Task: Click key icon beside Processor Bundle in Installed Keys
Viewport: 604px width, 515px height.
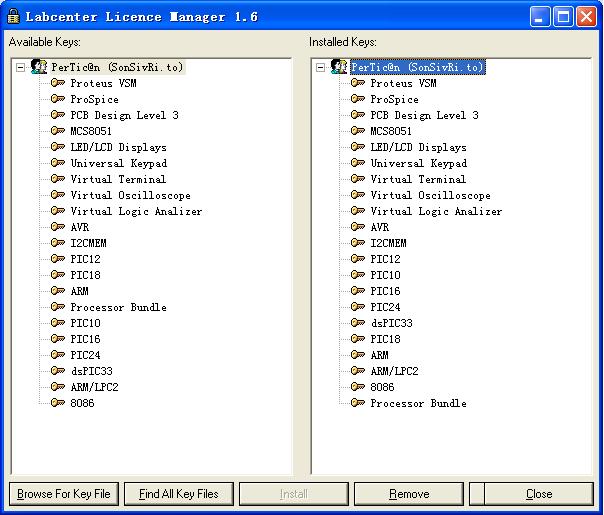Action: (358, 403)
